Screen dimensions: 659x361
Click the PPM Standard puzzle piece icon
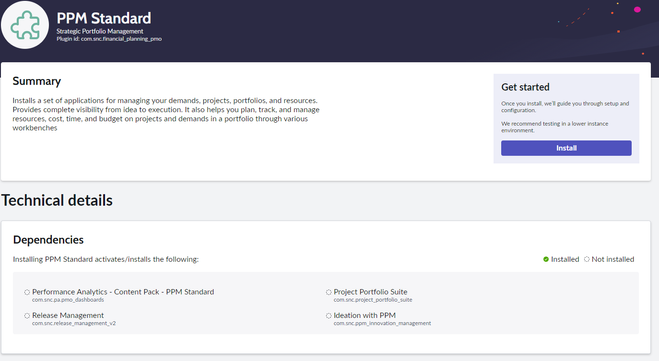coord(25,25)
